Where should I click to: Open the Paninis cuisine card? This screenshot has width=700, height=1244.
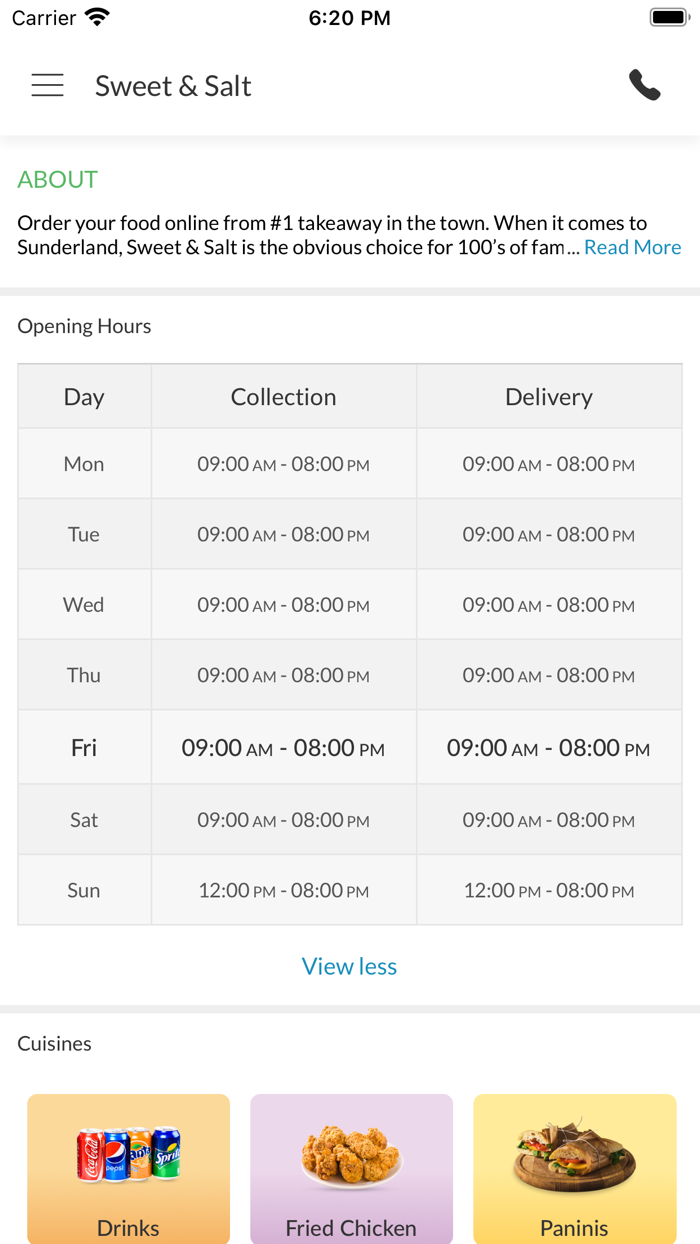574,1168
